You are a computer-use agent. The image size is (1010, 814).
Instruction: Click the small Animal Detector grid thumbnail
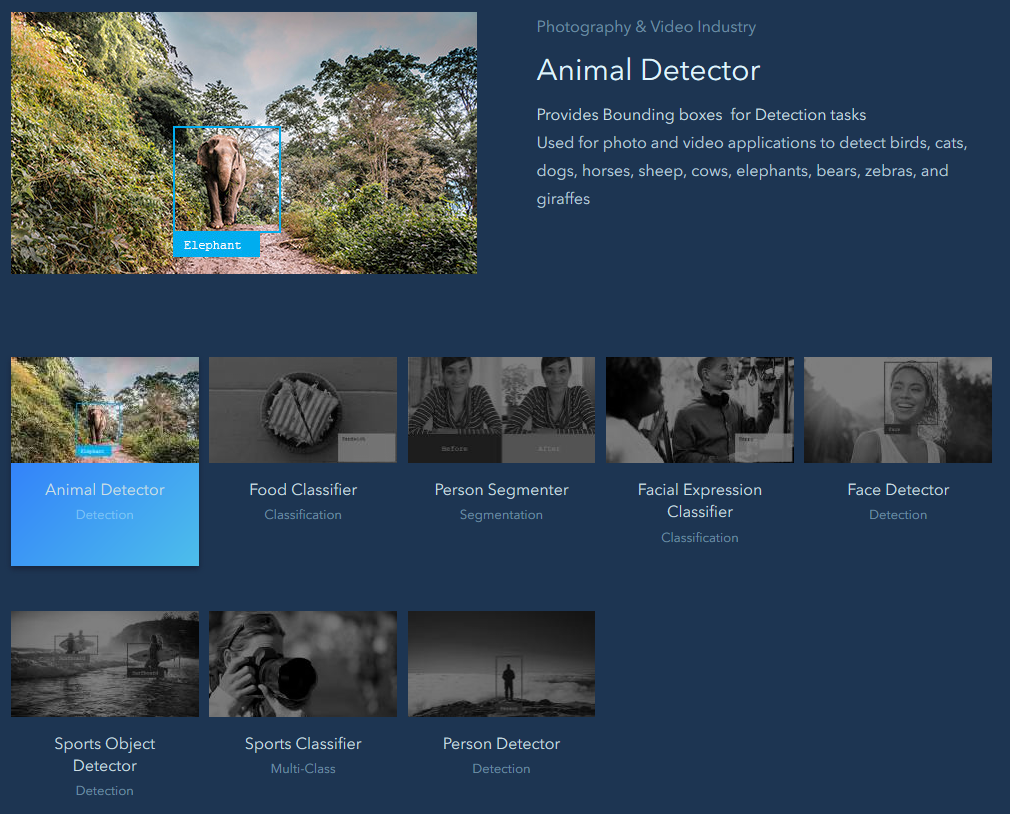[105, 410]
